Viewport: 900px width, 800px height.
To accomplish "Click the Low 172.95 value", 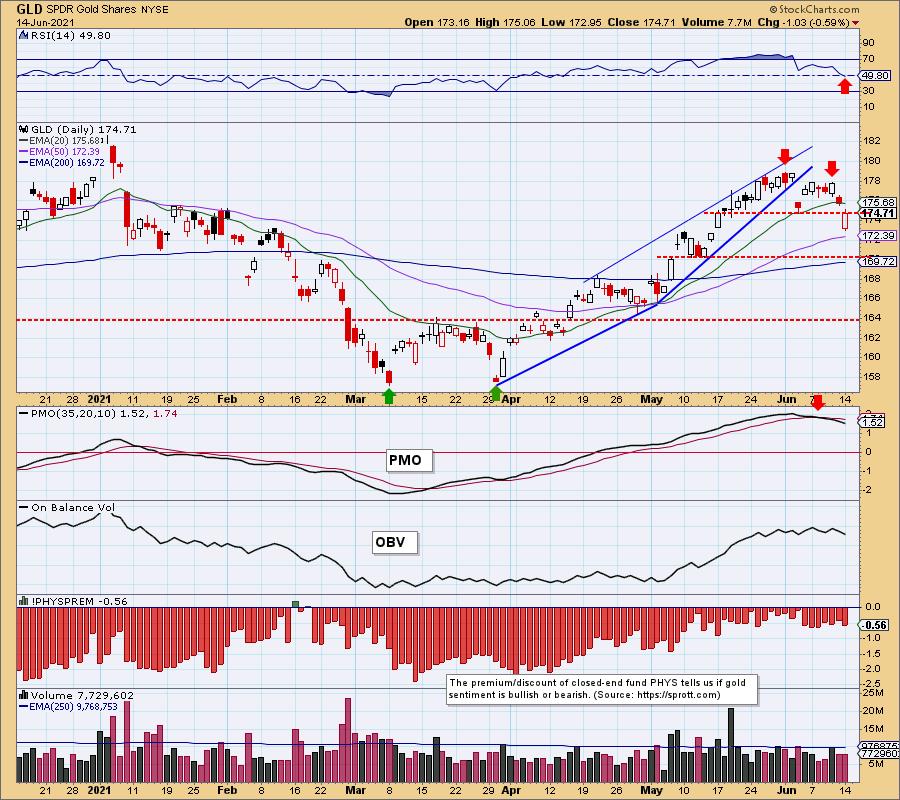I will click(572, 22).
